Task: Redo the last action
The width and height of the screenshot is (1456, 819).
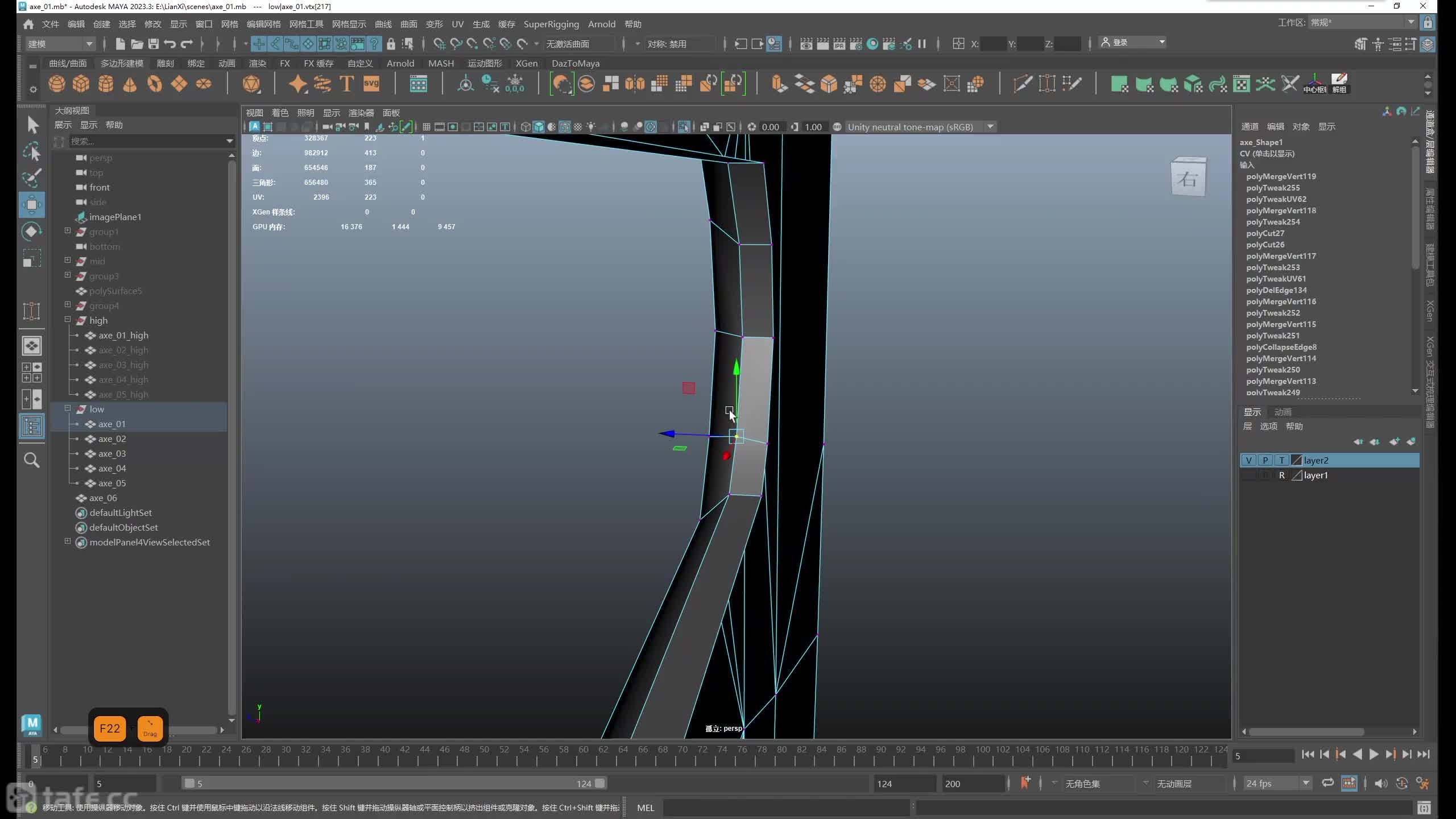Action: (187, 44)
